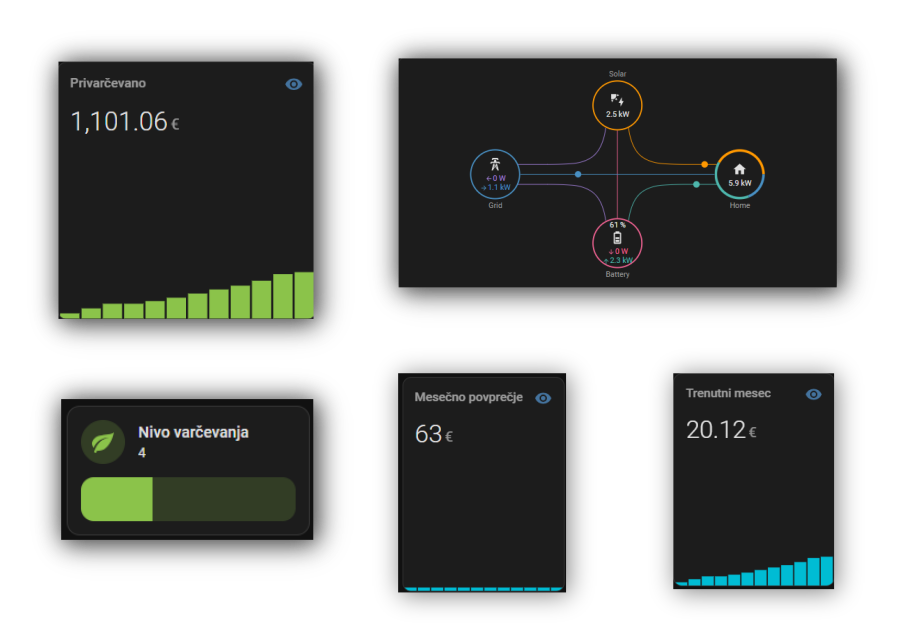Toggle the eye icon on Trenutni mesec card
The image size is (900, 624).
tap(814, 394)
